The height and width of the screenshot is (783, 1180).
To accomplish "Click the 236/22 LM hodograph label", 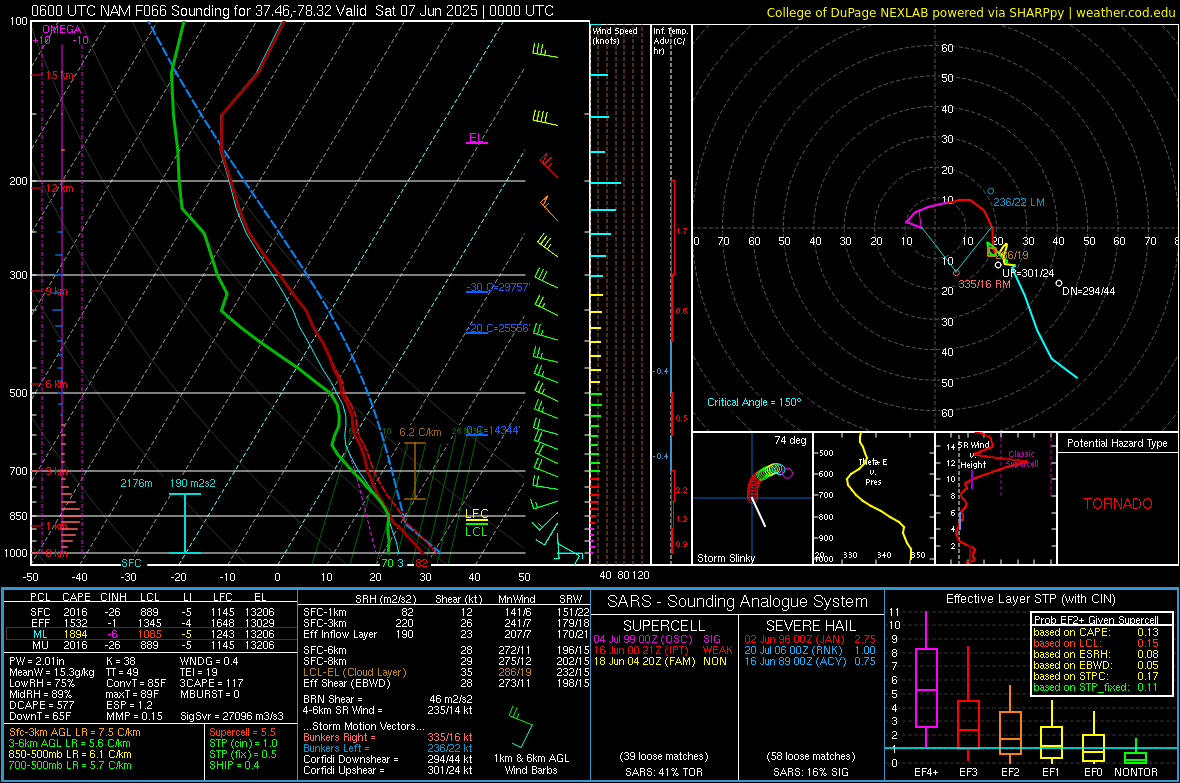I will 1019,202.
